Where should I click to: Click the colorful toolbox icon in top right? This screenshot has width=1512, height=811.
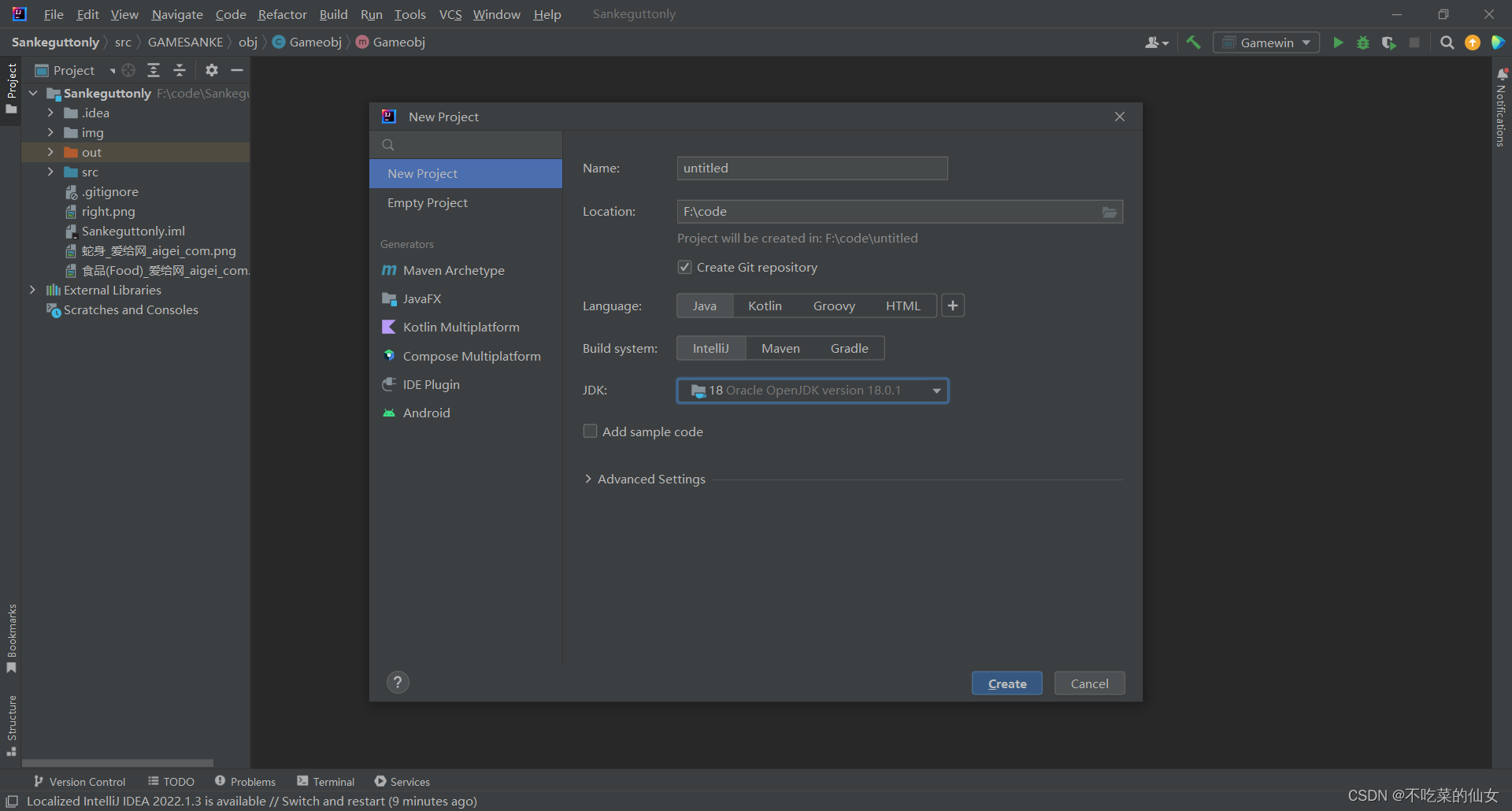tap(1498, 43)
